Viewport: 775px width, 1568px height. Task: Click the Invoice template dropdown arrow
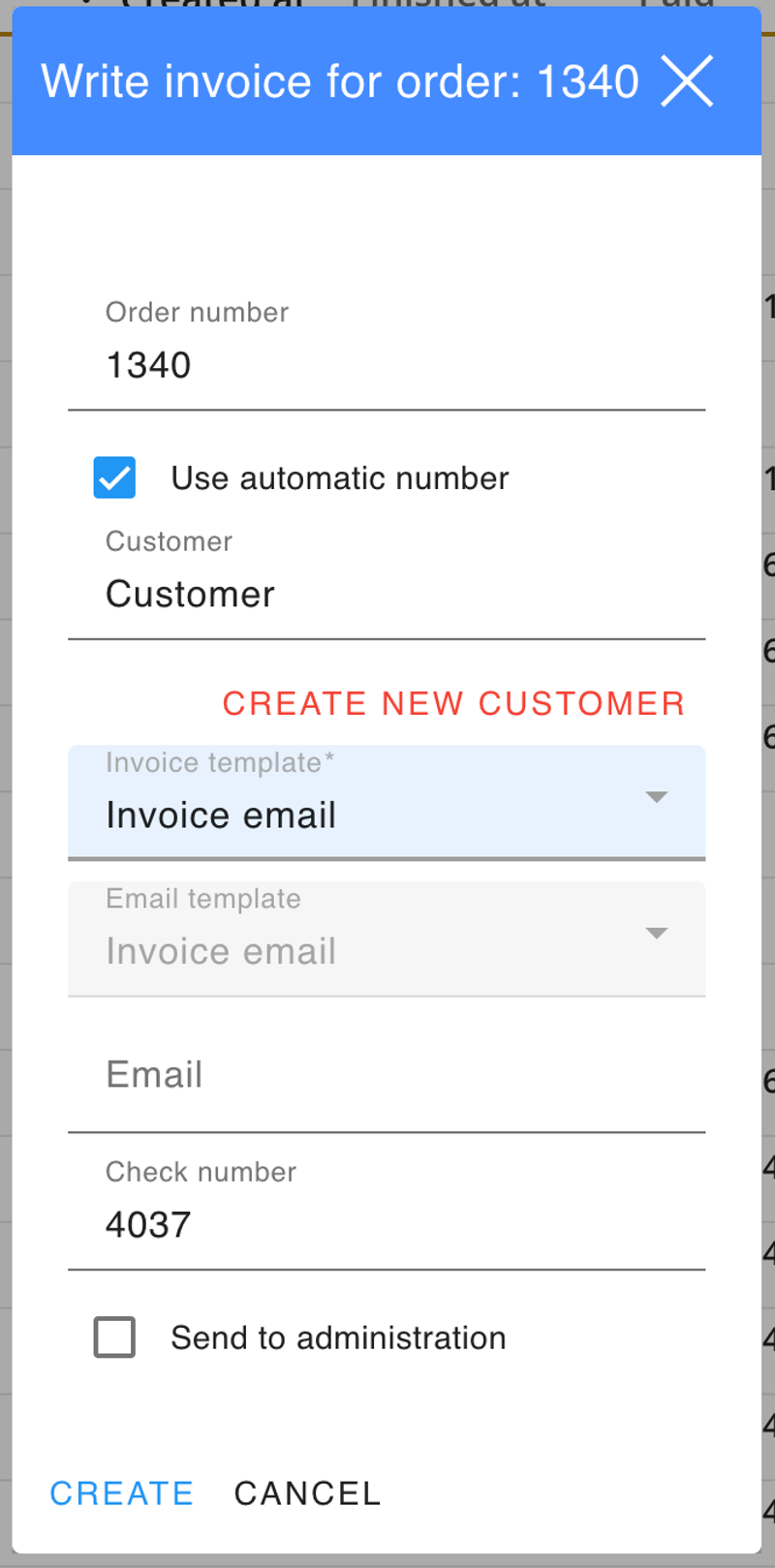[x=657, y=797]
